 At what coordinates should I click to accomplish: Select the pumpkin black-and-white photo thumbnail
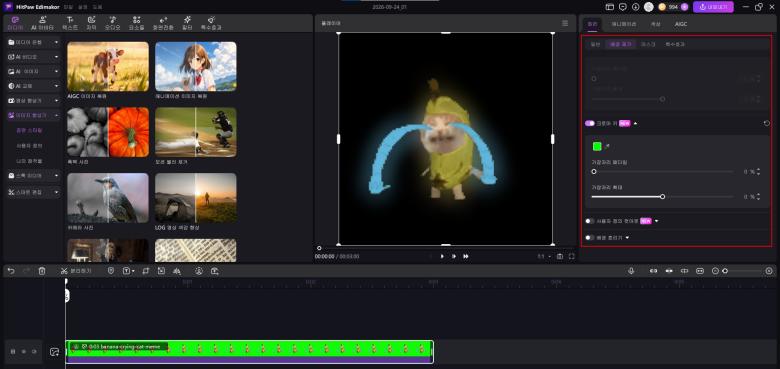(x=108, y=132)
